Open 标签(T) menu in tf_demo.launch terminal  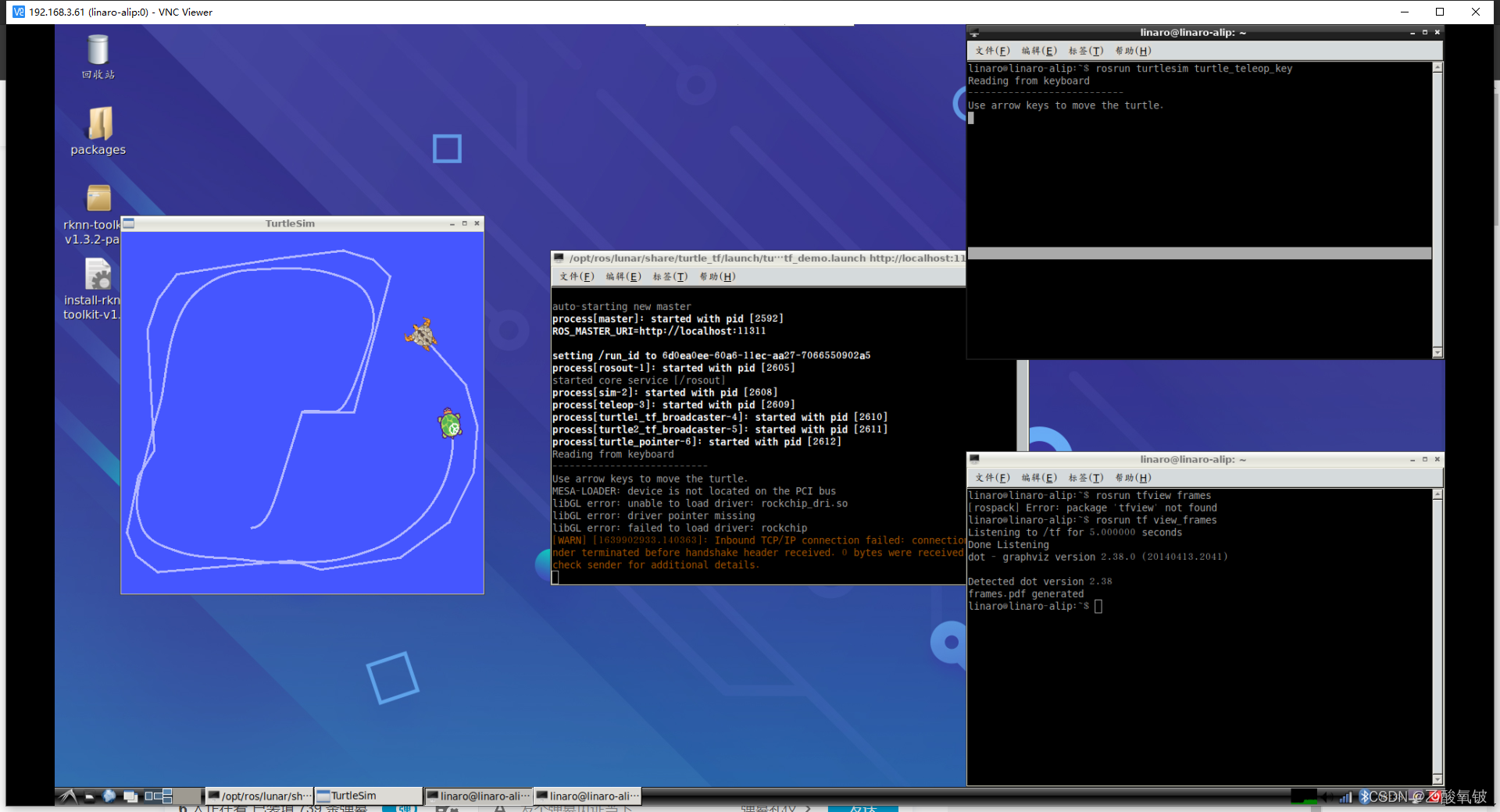click(670, 276)
